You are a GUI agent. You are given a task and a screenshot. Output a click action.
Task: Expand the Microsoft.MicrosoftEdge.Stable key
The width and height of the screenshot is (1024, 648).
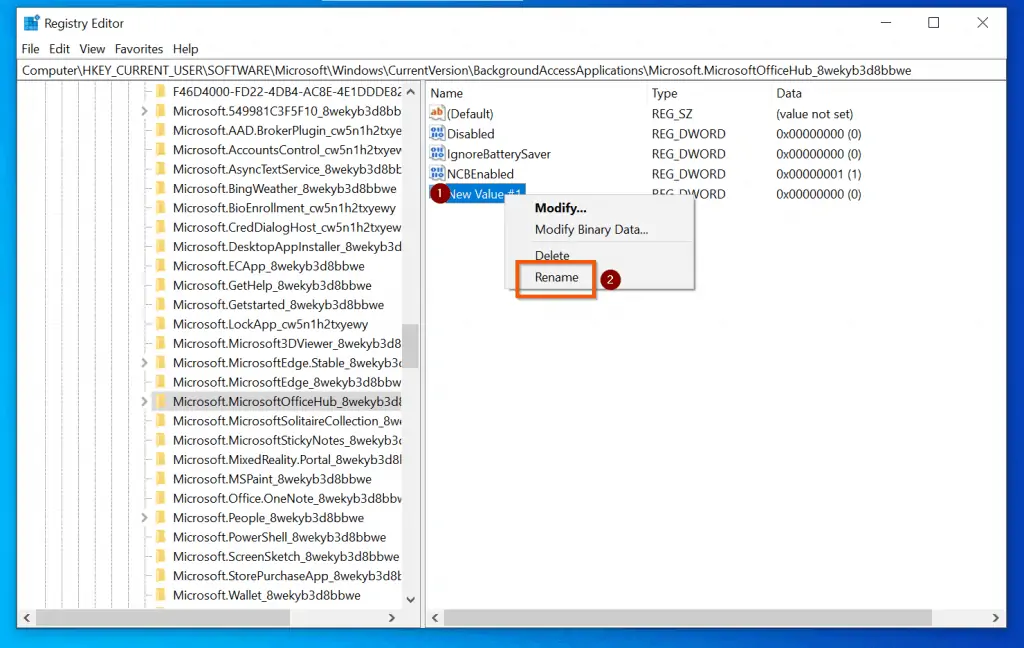(144, 362)
